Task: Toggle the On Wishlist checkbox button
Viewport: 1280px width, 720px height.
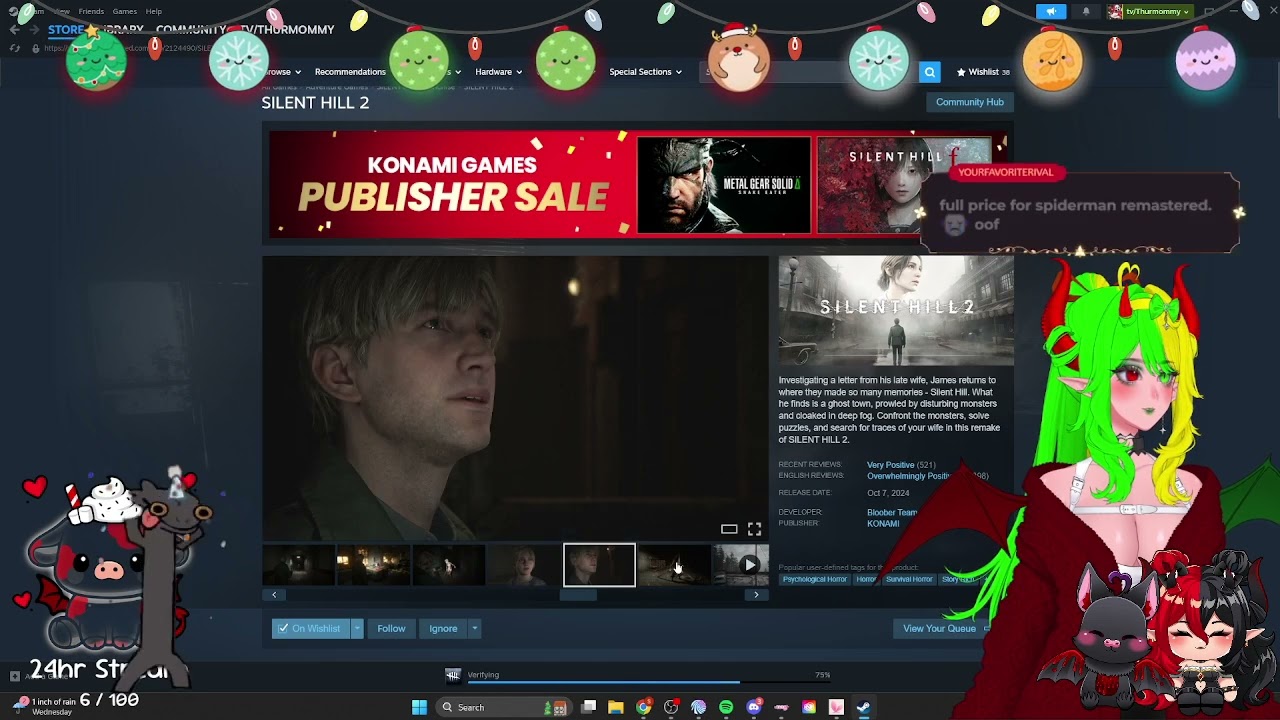Action: click(310, 629)
